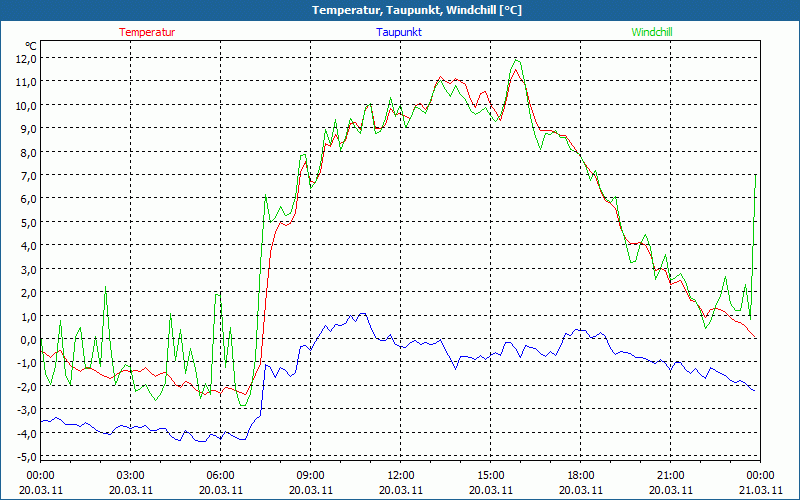800x500 pixels.
Task: Click the 4,0 y-axis value
Action: (29, 246)
